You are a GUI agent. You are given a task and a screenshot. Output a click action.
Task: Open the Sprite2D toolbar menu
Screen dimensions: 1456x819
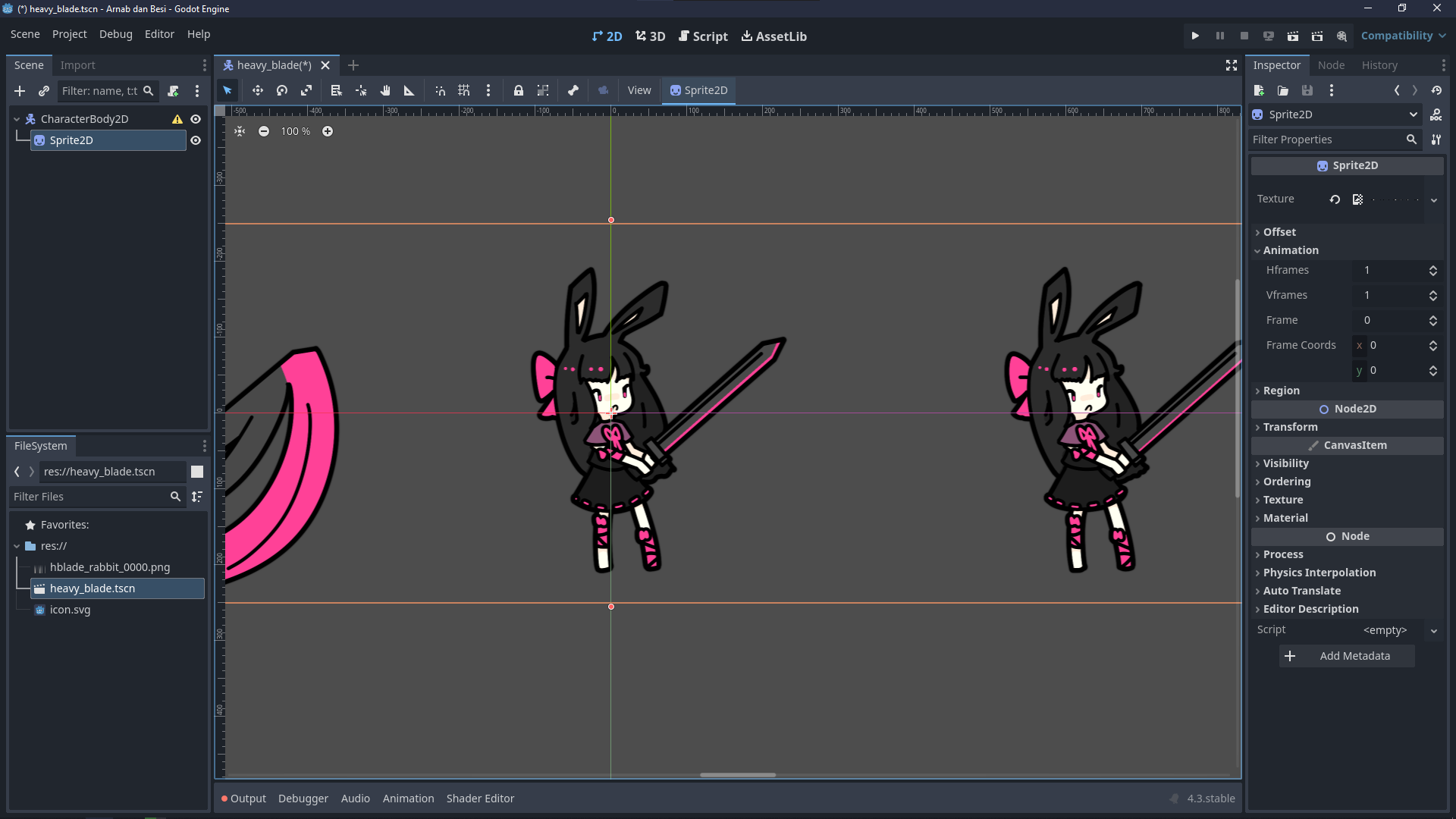point(699,90)
